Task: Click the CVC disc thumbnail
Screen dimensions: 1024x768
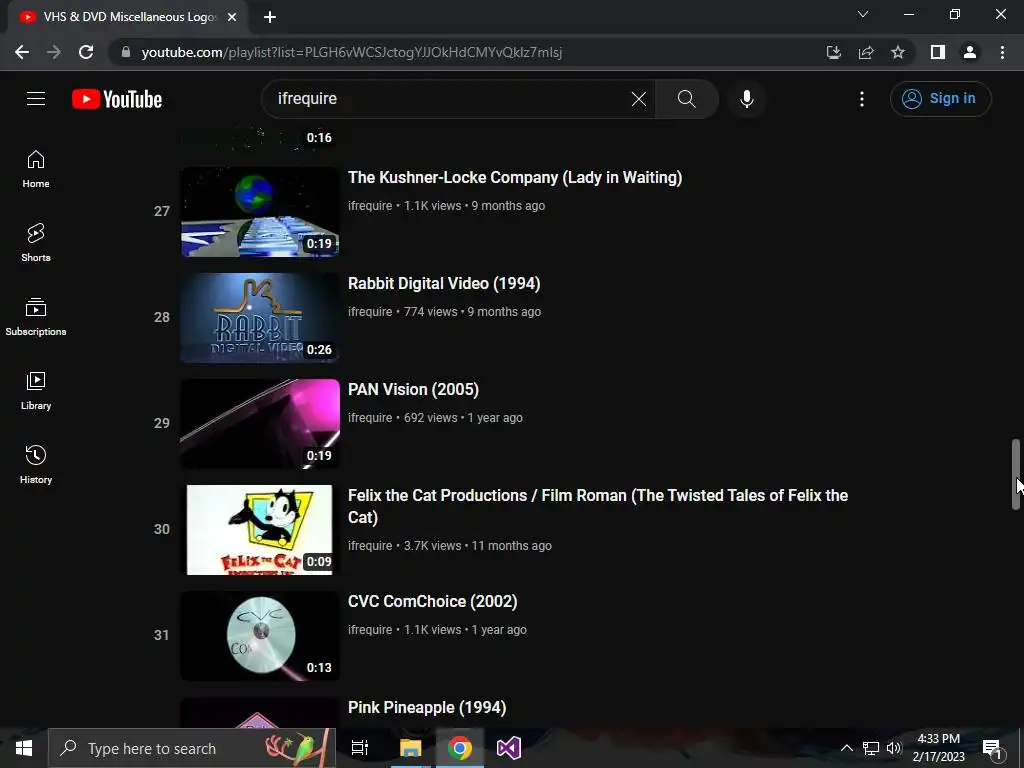Action: tap(260, 635)
